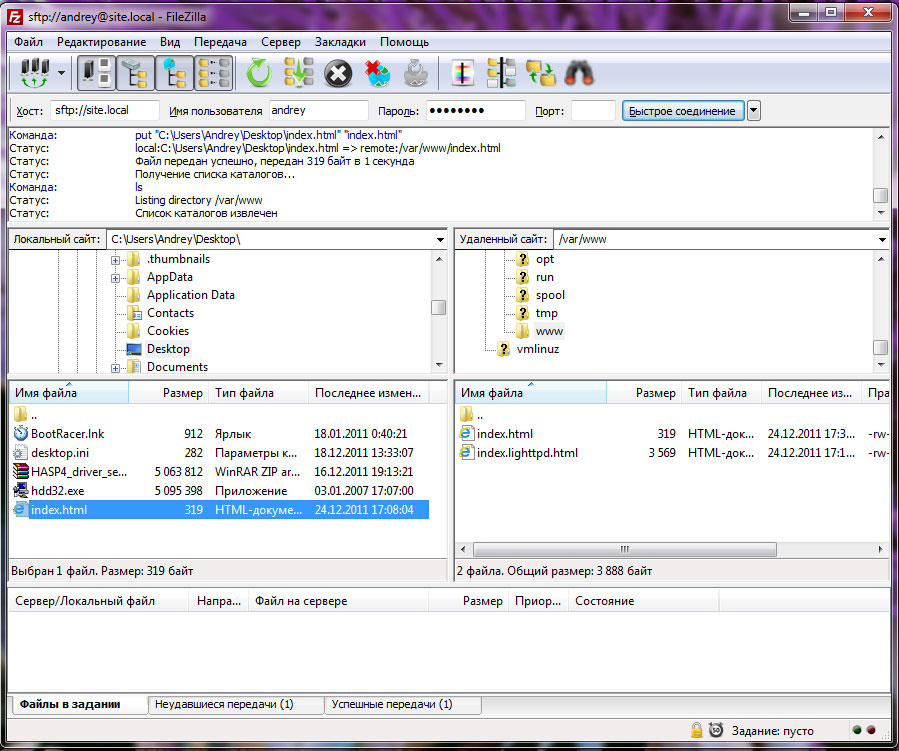Viewport: 899px width, 751px height.
Task: Sort local files by the Размер column header
Action: click(x=182, y=394)
